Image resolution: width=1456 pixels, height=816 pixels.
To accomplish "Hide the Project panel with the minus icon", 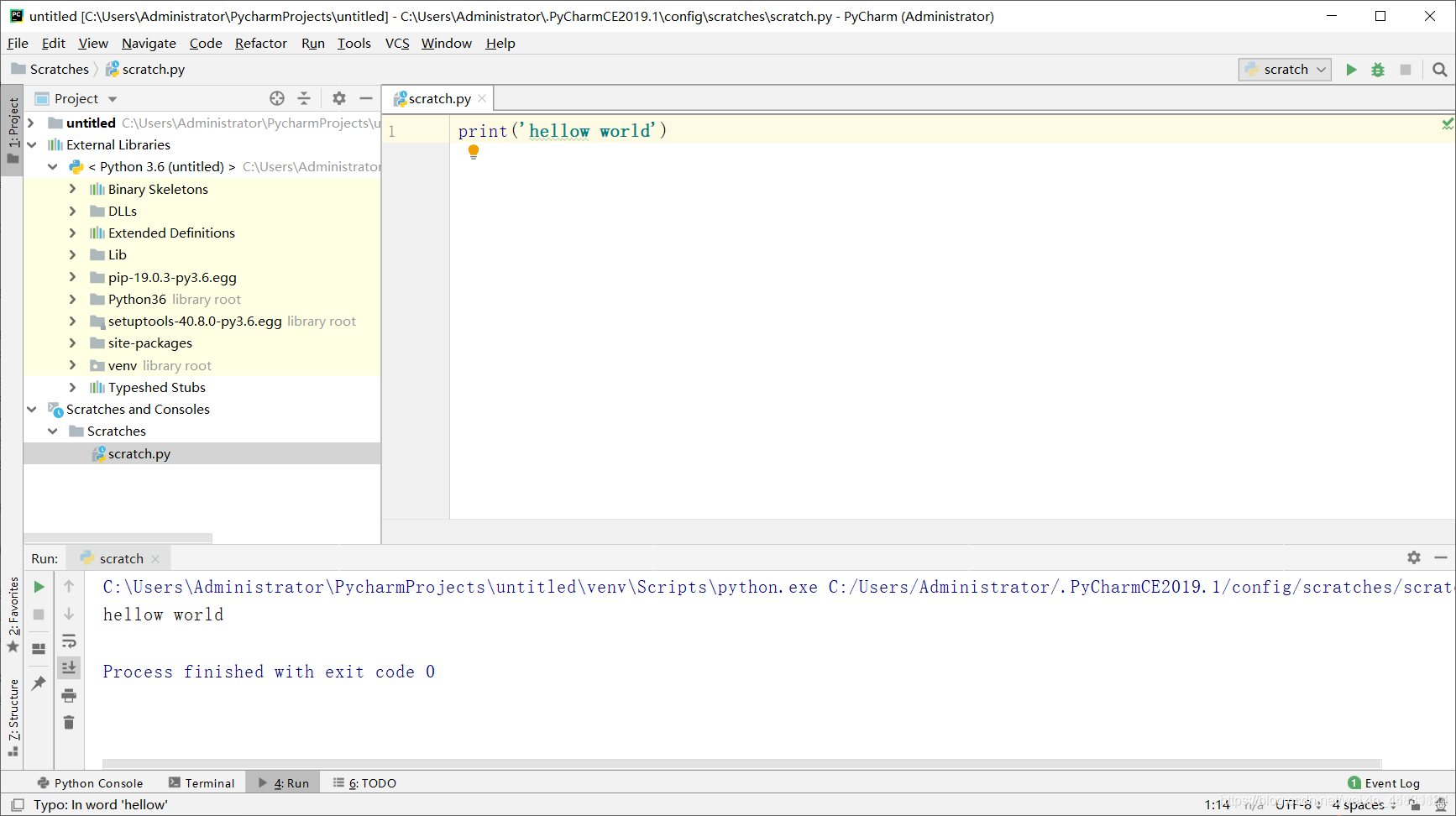I will (366, 98).
